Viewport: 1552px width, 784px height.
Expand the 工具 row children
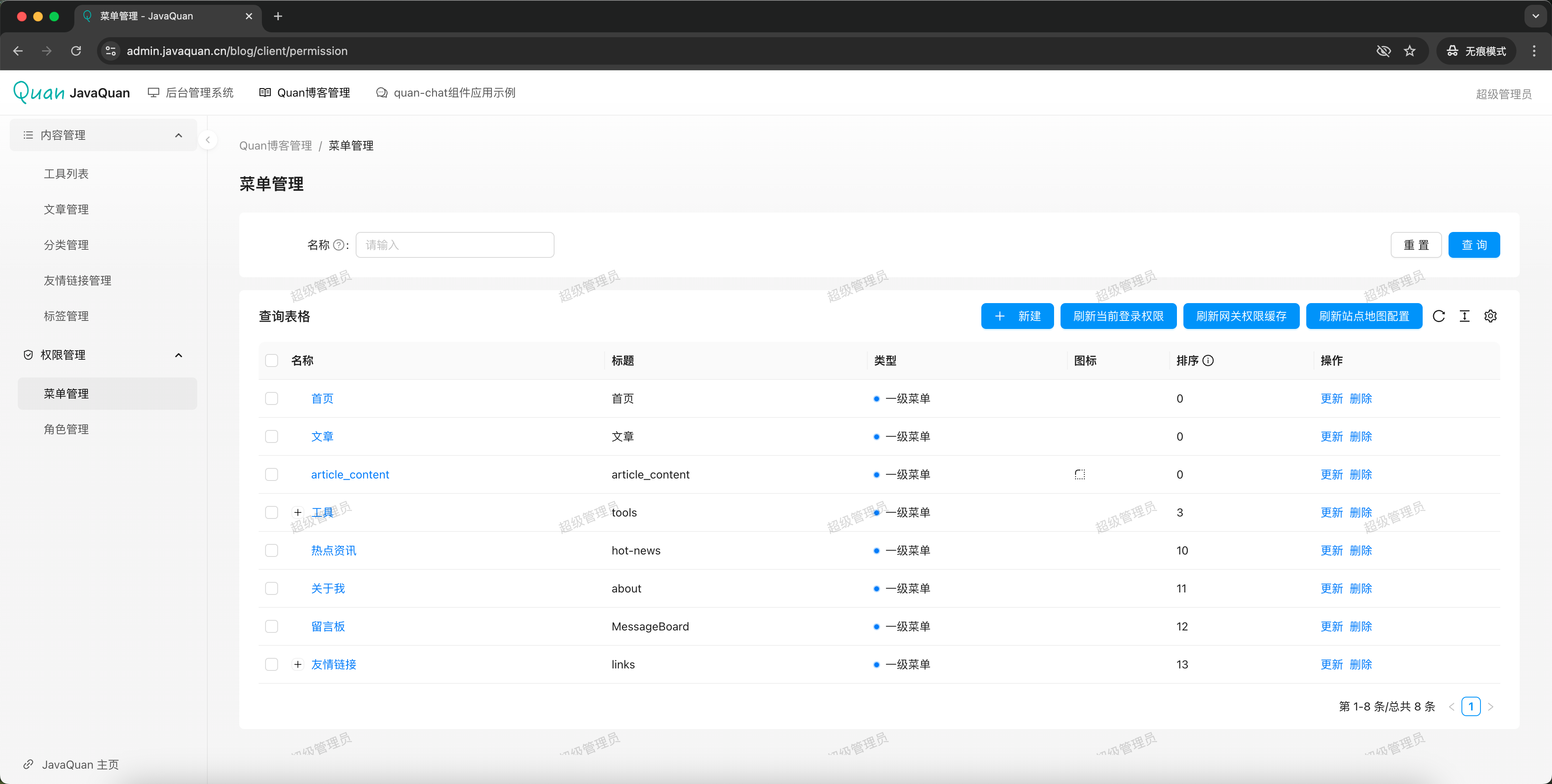pyautogui.click(x=297, y=512)
